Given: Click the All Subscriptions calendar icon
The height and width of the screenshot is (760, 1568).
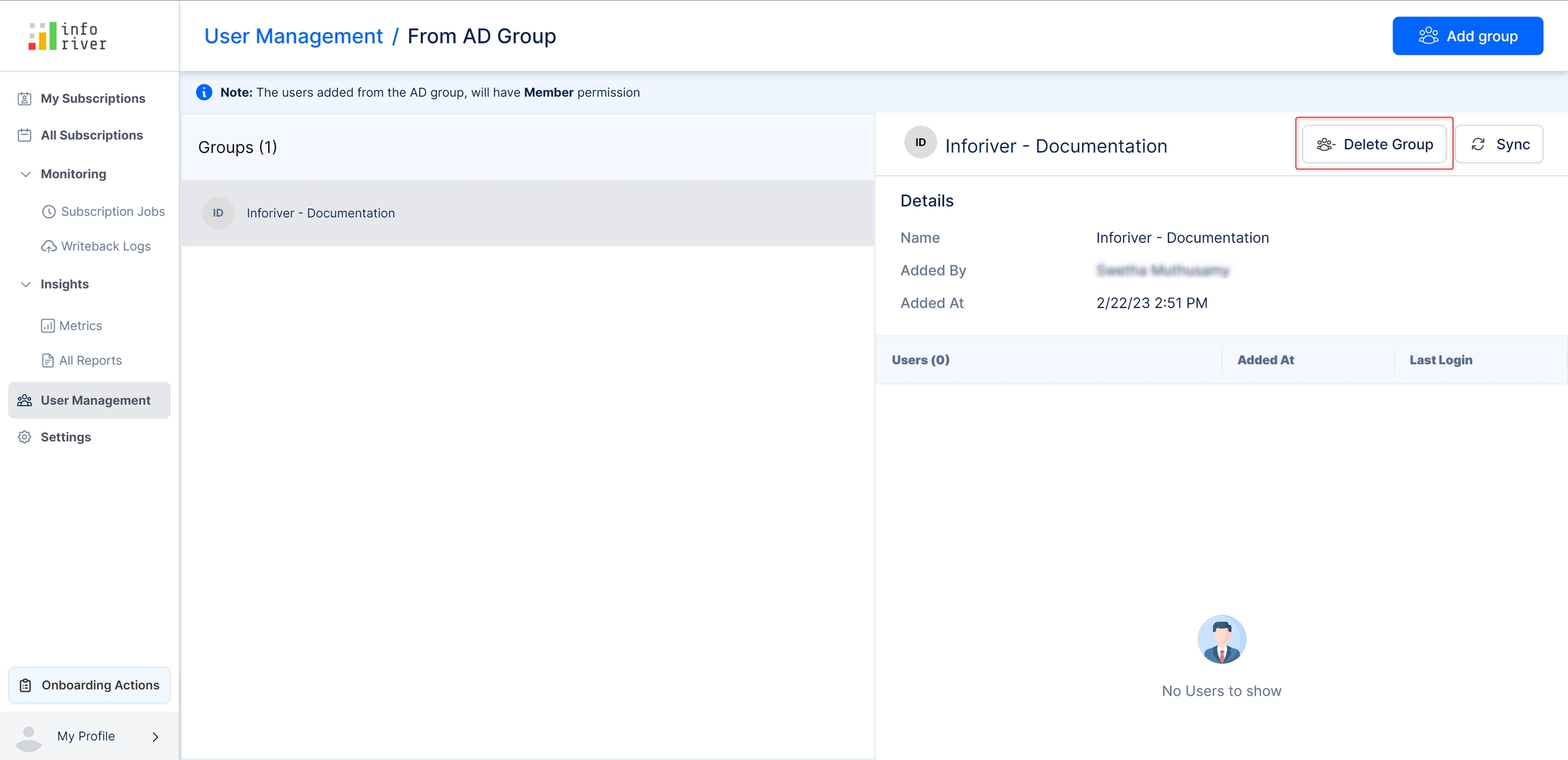Looking at the screenshot, I should click(x=24, y=135).
